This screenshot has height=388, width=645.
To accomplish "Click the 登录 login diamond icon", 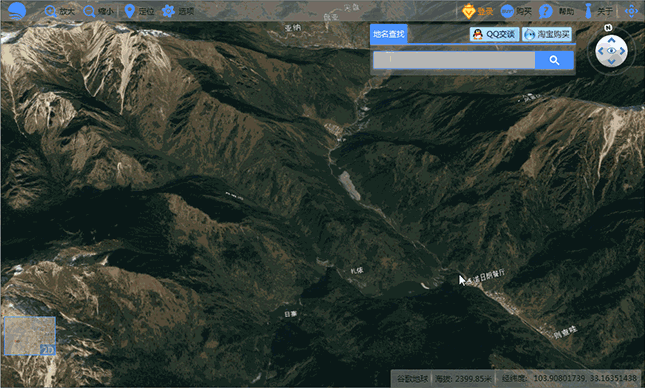I will click(469, 11).
